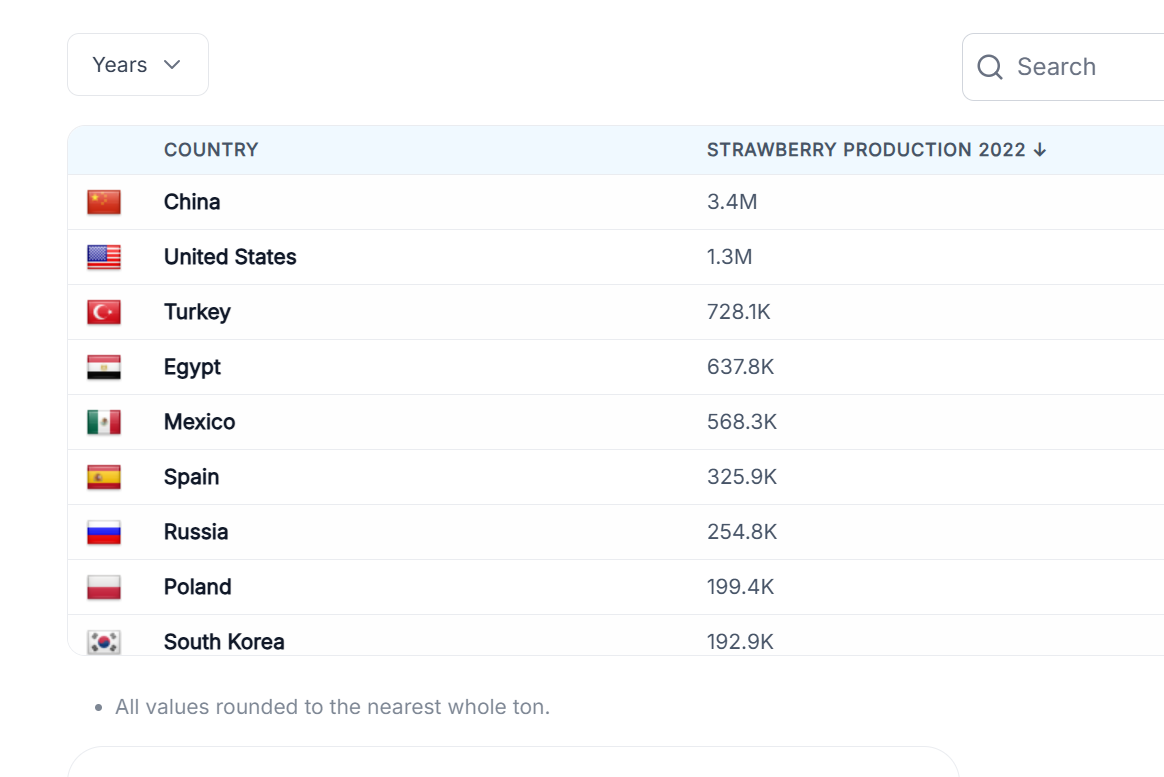Click the COUNTRY column header

coord(211,150)
